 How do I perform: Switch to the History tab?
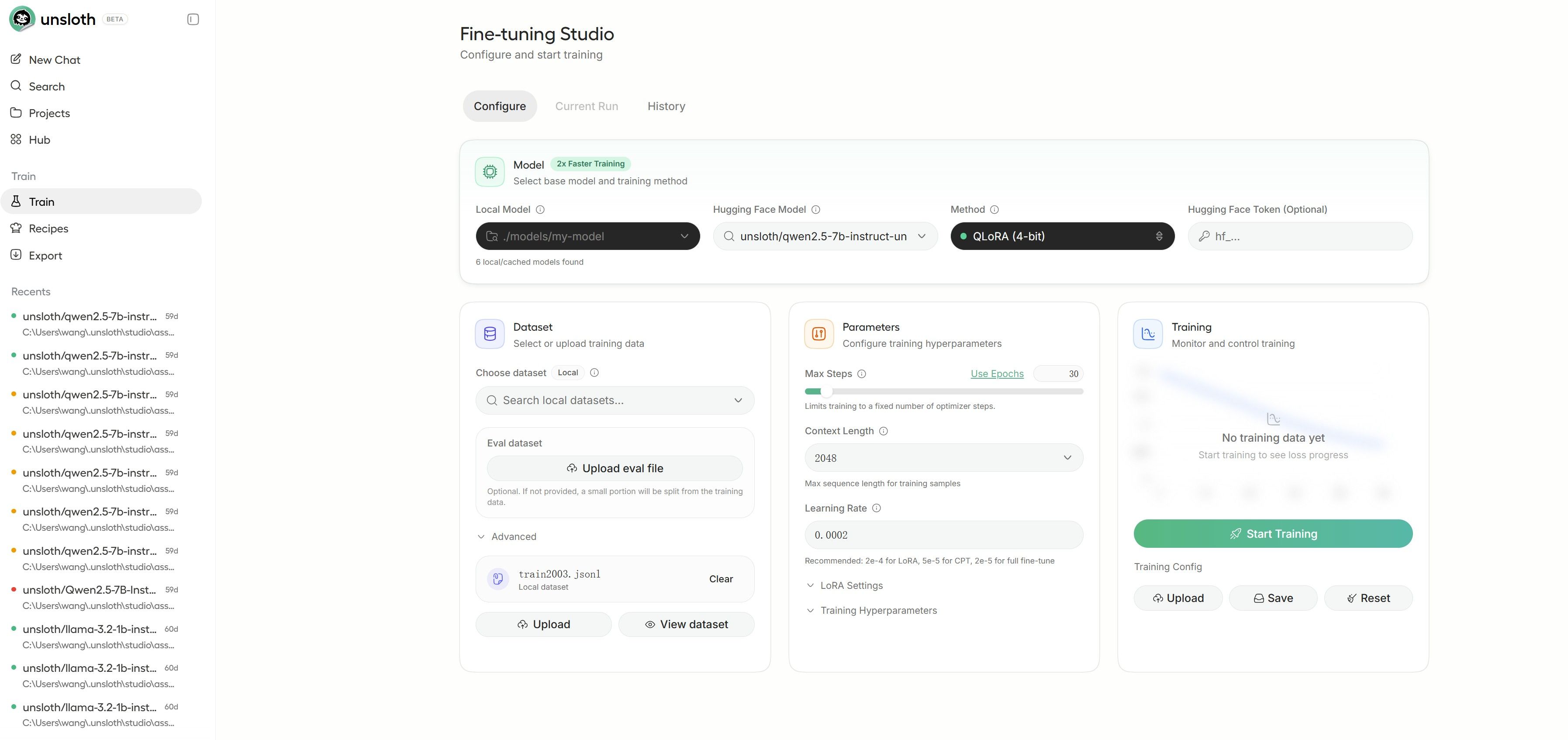[x=666, y=106]
